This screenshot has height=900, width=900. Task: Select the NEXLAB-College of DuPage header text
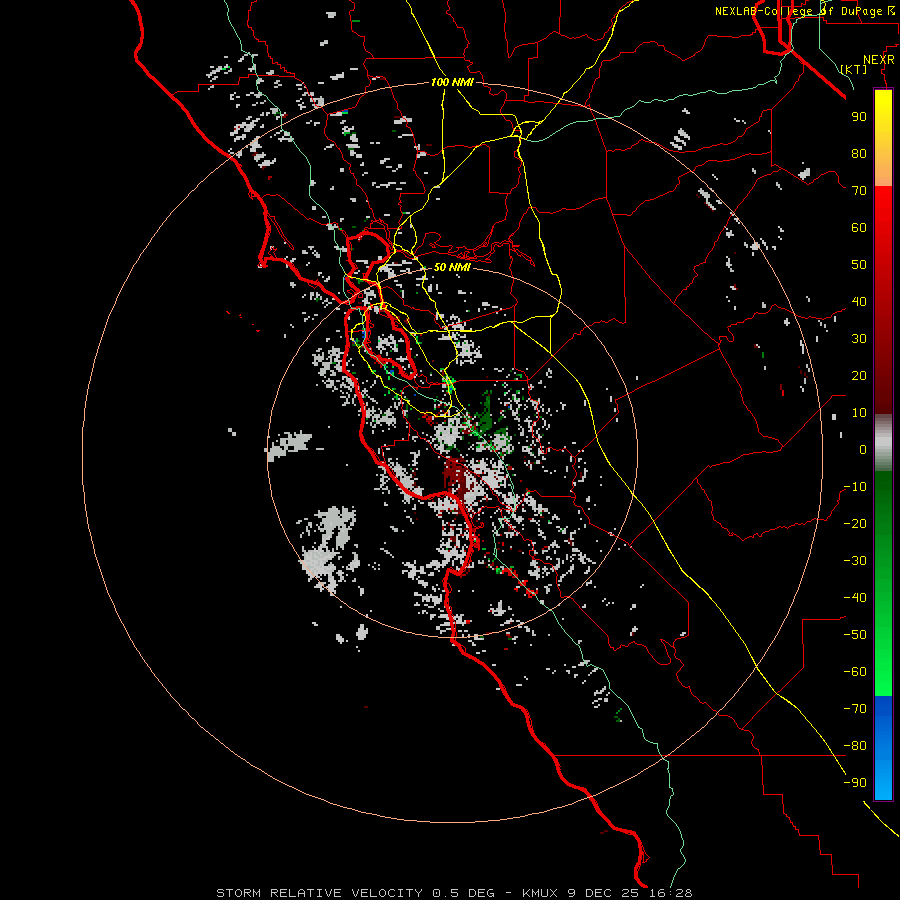[804, 11]
